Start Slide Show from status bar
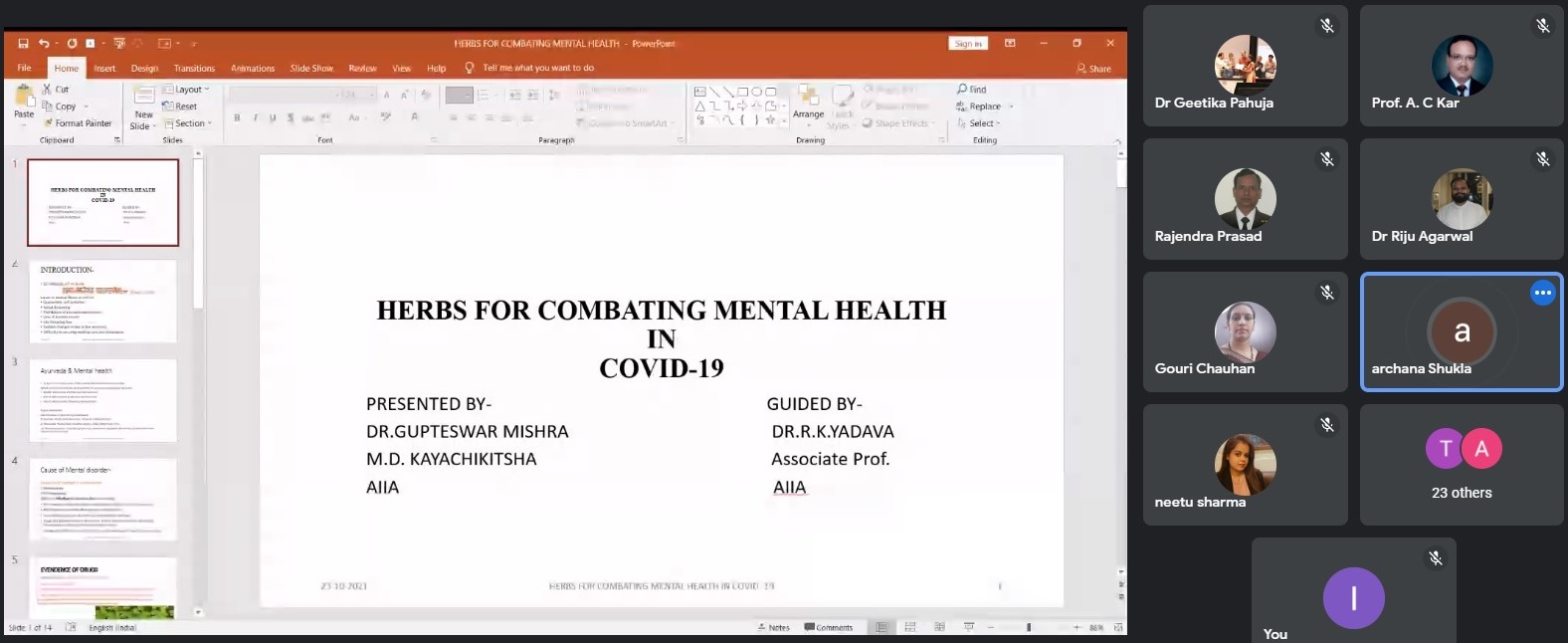Screen dimensions: 1568x643 [x=968, y=627]
